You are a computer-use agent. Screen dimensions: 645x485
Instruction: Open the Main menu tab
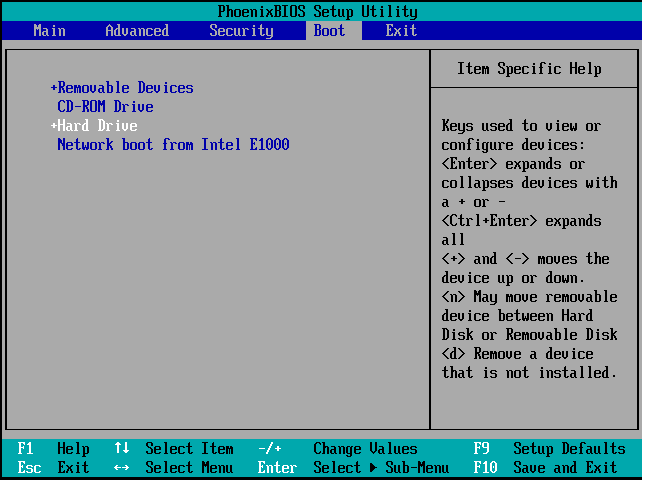pyautogui.click(x=49, y=31)
